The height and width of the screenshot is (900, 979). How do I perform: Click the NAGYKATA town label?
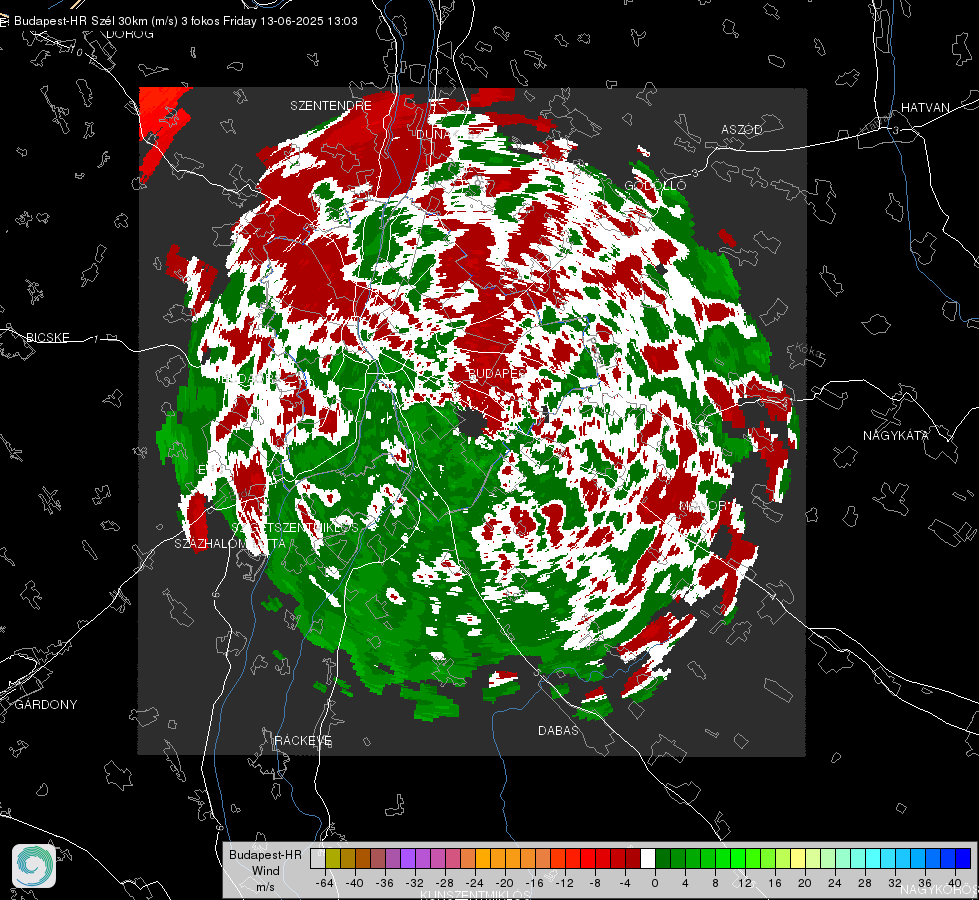pyautogui.click(x=896, y=435)
